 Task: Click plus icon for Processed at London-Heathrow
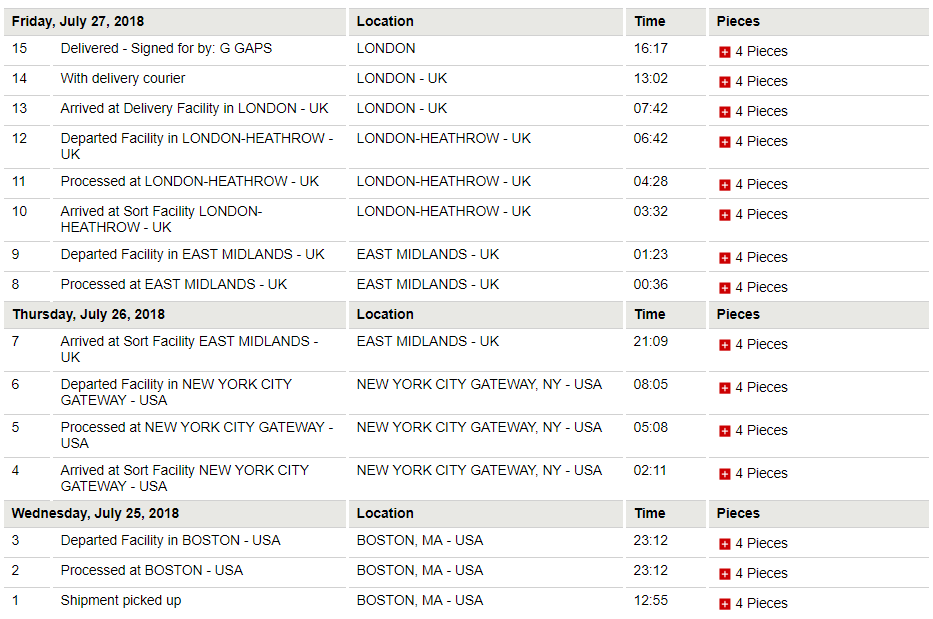pos(724,185)
